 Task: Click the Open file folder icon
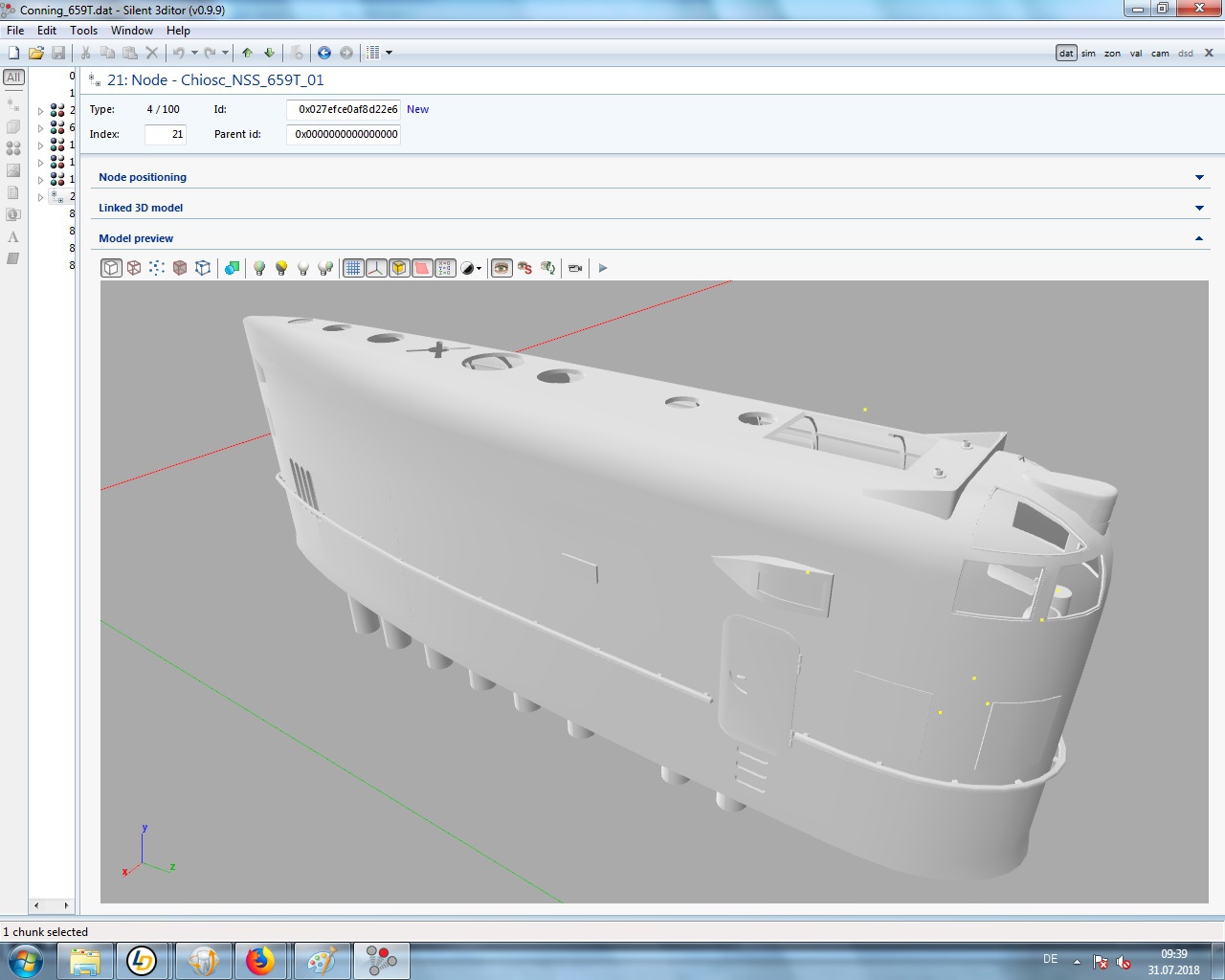pos(36,53)
